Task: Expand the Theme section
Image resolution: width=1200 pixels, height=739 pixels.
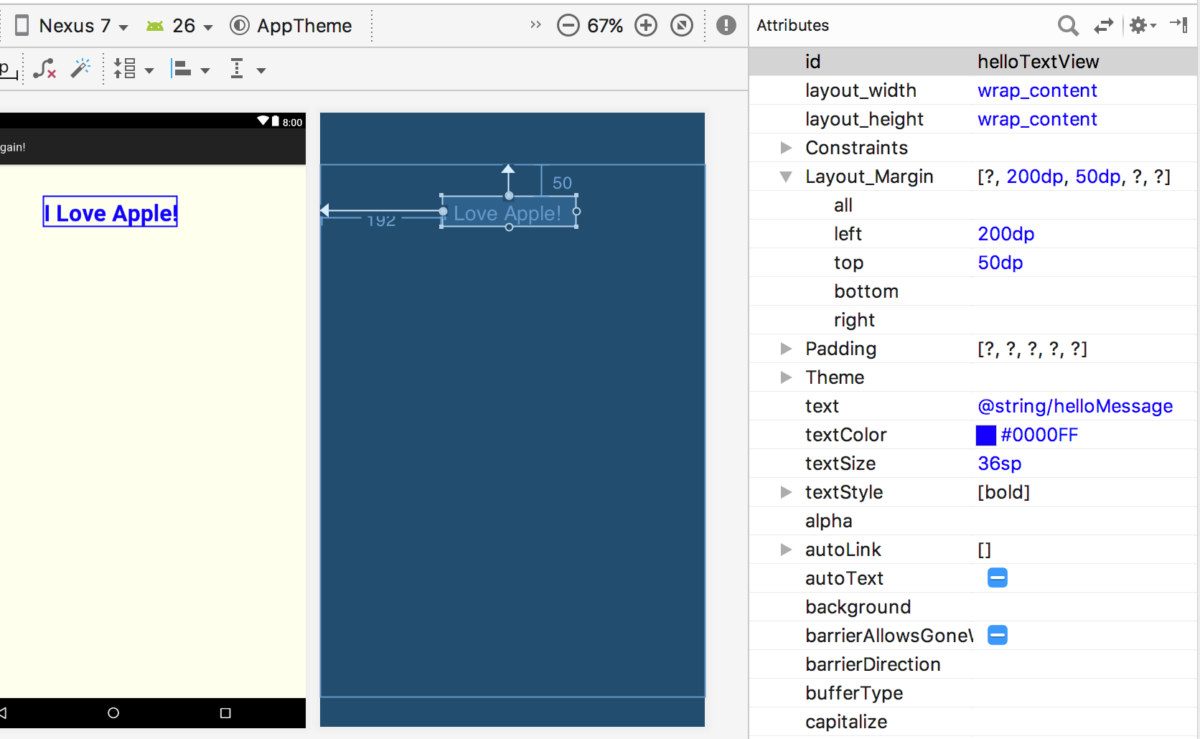Action: point(787,378)
